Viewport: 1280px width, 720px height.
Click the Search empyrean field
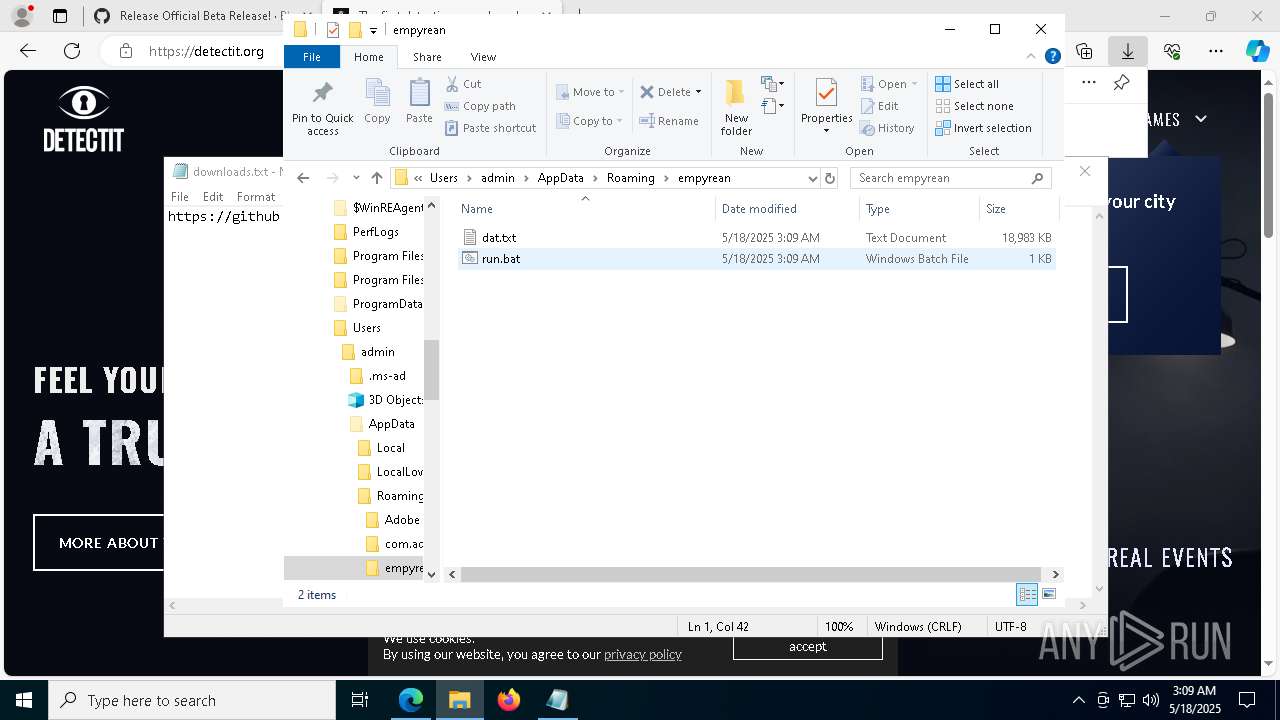[x=950, y=178]
